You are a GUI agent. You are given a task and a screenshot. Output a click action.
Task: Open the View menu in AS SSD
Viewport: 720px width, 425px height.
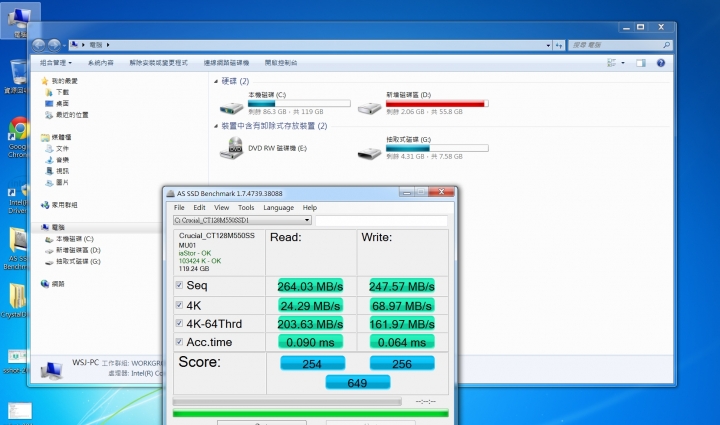221,207
